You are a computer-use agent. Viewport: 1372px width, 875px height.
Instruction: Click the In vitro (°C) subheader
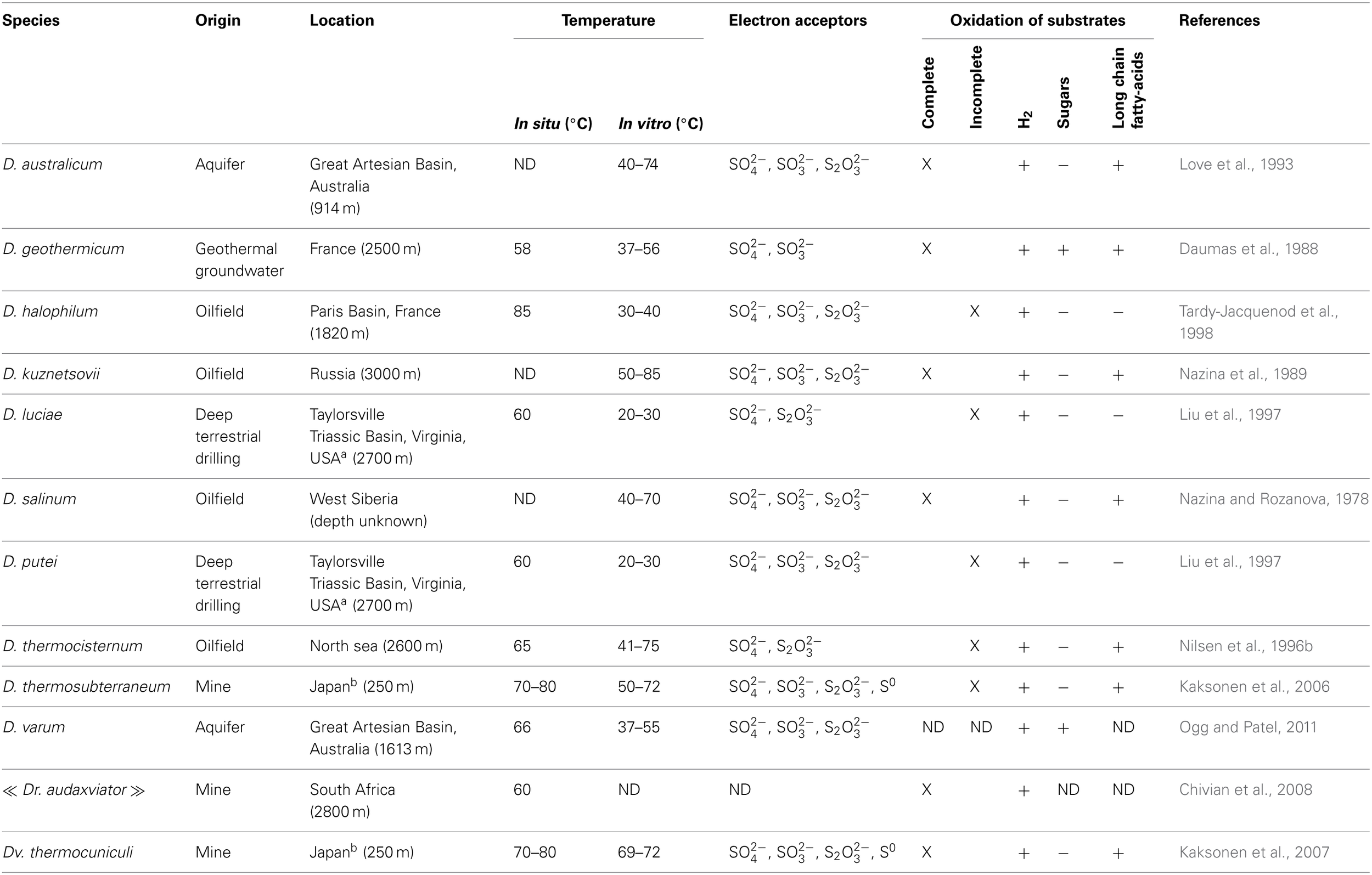pos(660,123)
